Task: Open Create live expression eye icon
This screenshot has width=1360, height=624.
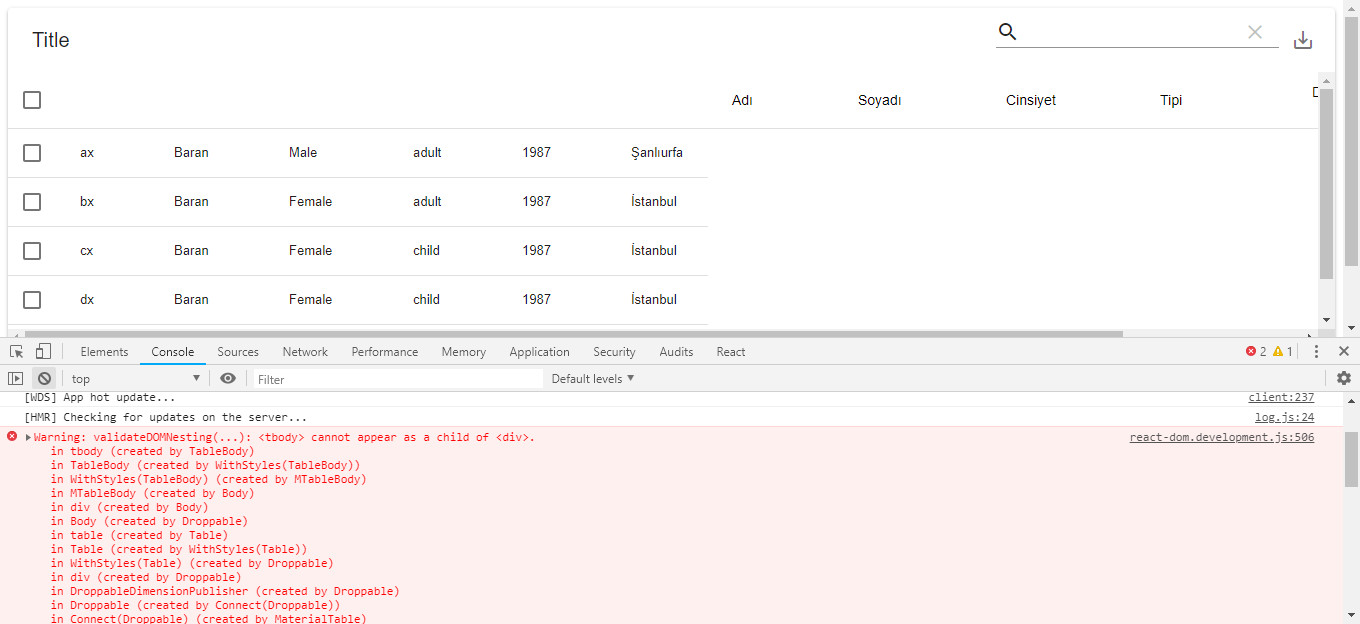Action: pos(229,378)
